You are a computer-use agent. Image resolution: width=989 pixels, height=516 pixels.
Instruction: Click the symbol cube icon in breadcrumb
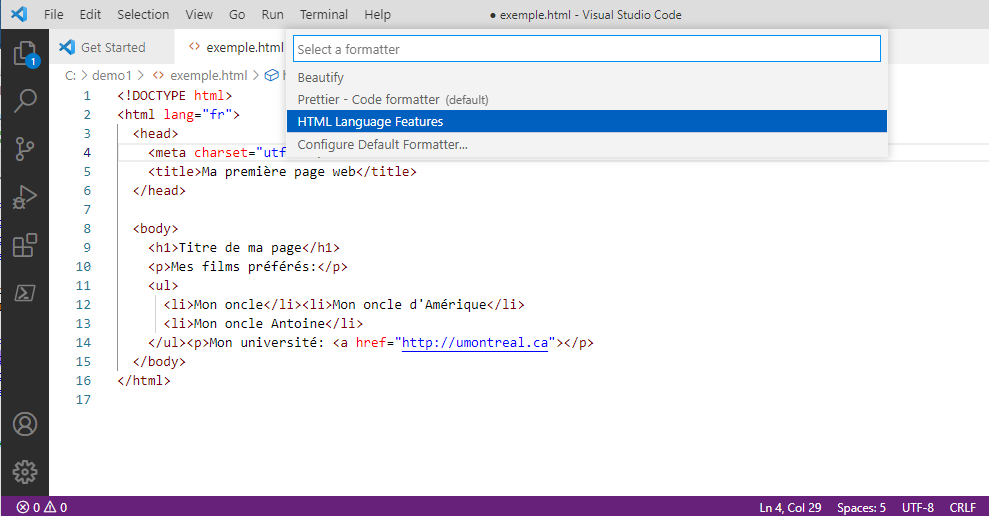(271, 75)
